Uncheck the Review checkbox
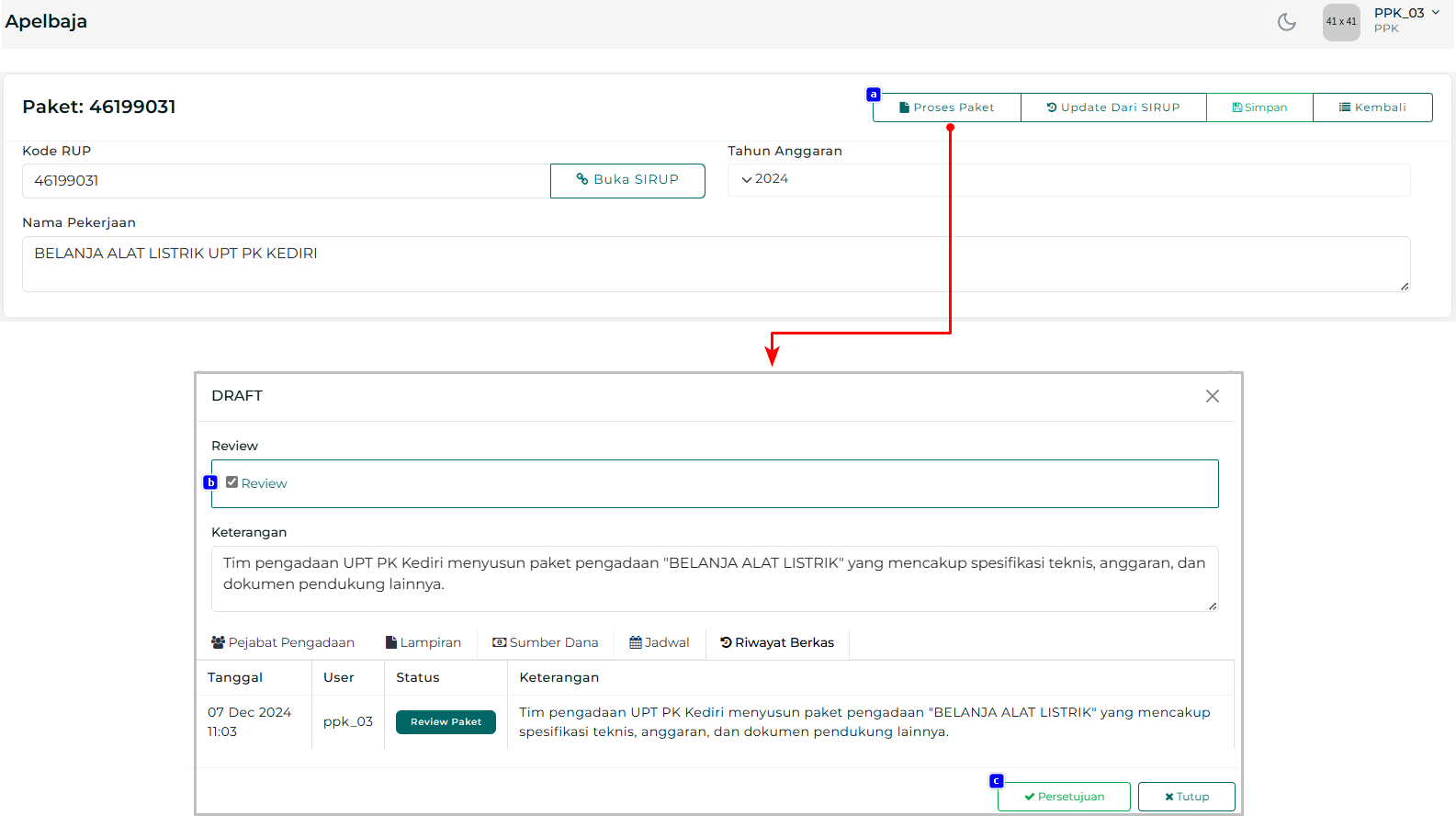1456x827 pixels. (232, 482)
